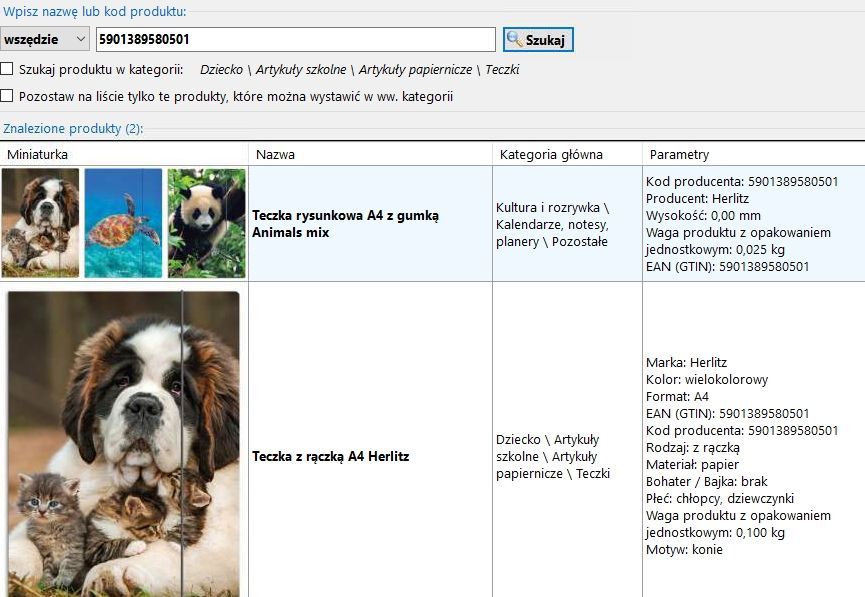Select the panda thumbnail

tap(206, 223)
